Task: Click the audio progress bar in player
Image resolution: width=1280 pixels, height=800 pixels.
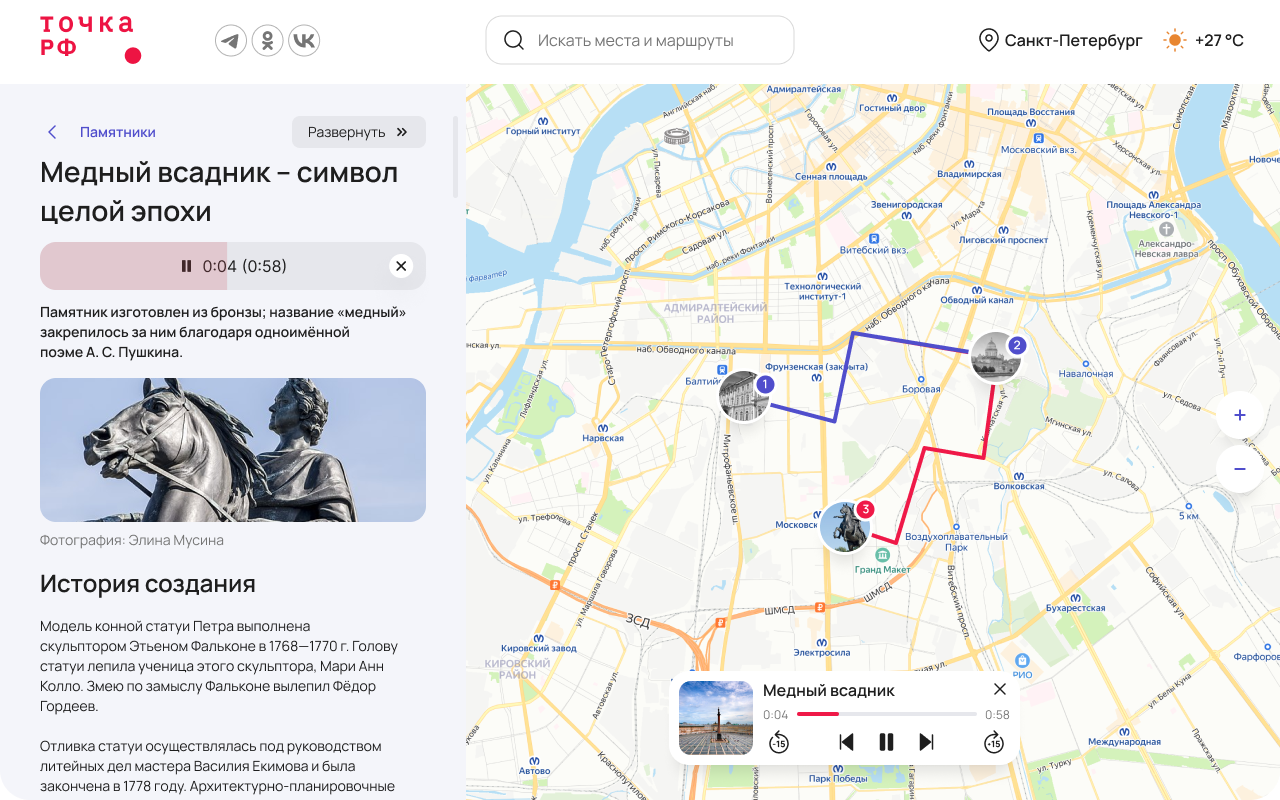Action: 886,714
